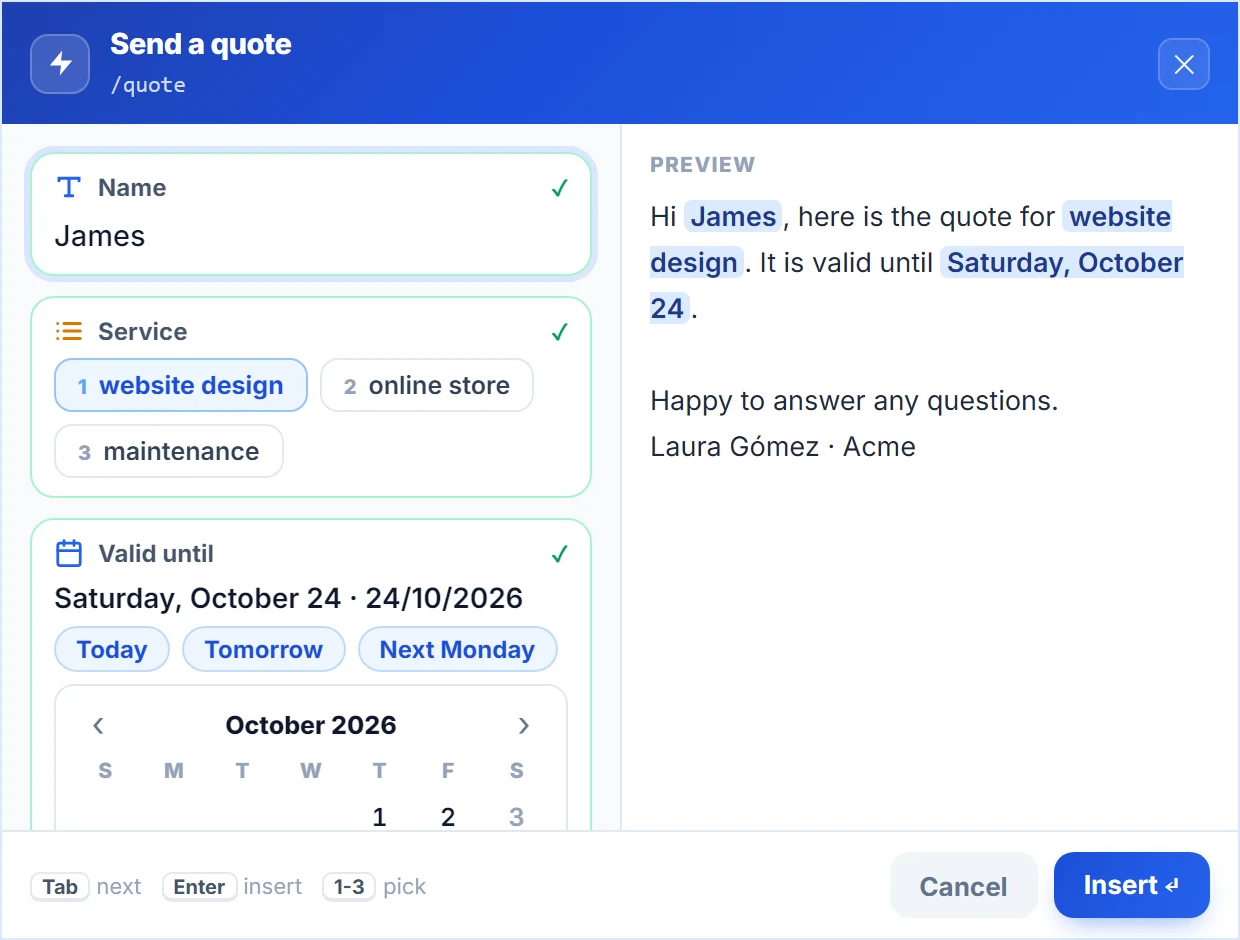Click the calendar icon beside Valid until

click(x=68, y=553)
